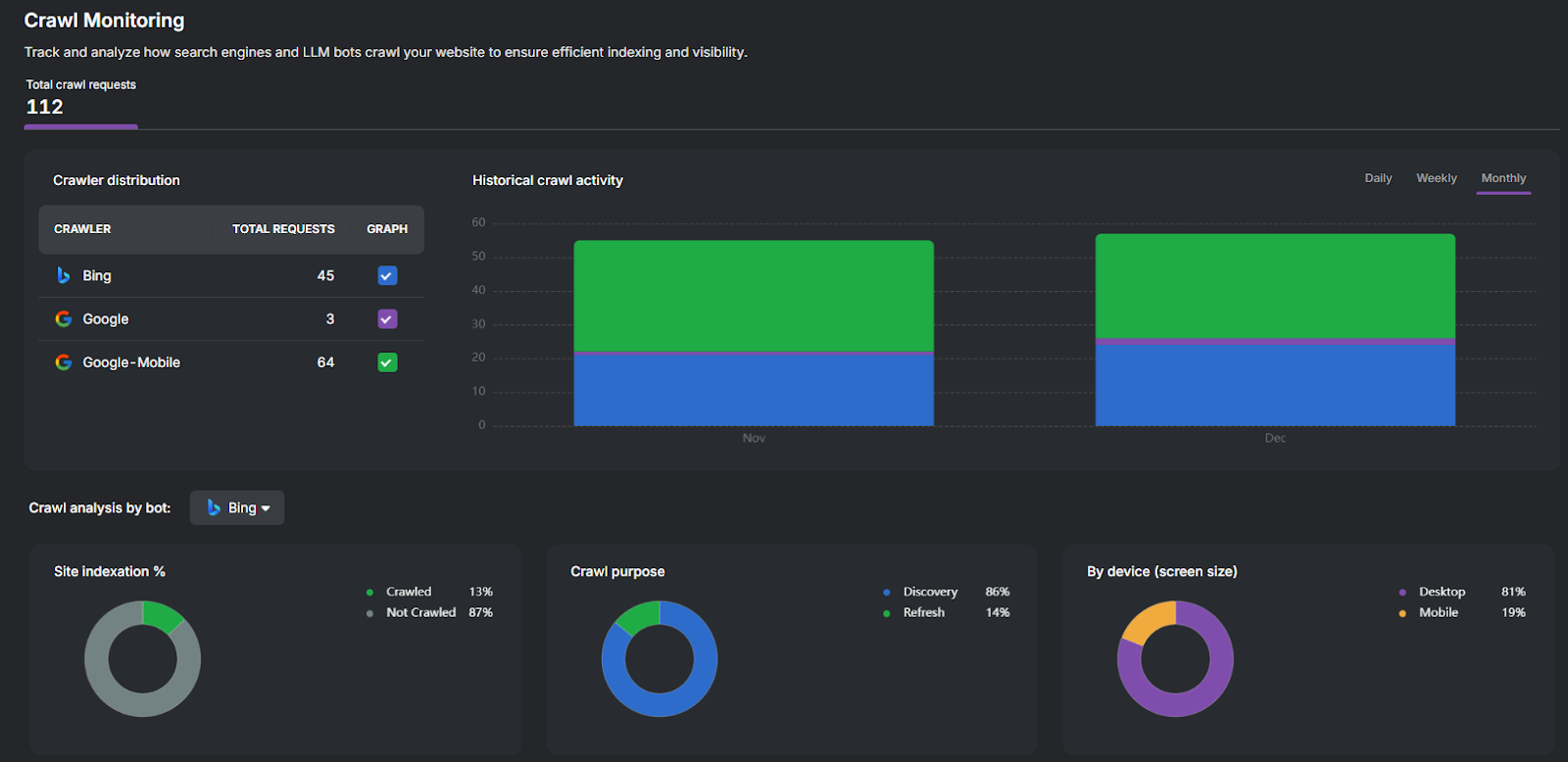This screenshot has height=762, width=1568.
Task: Click the orange Mobile legend dot
Action: click(x=1402, y=613)
